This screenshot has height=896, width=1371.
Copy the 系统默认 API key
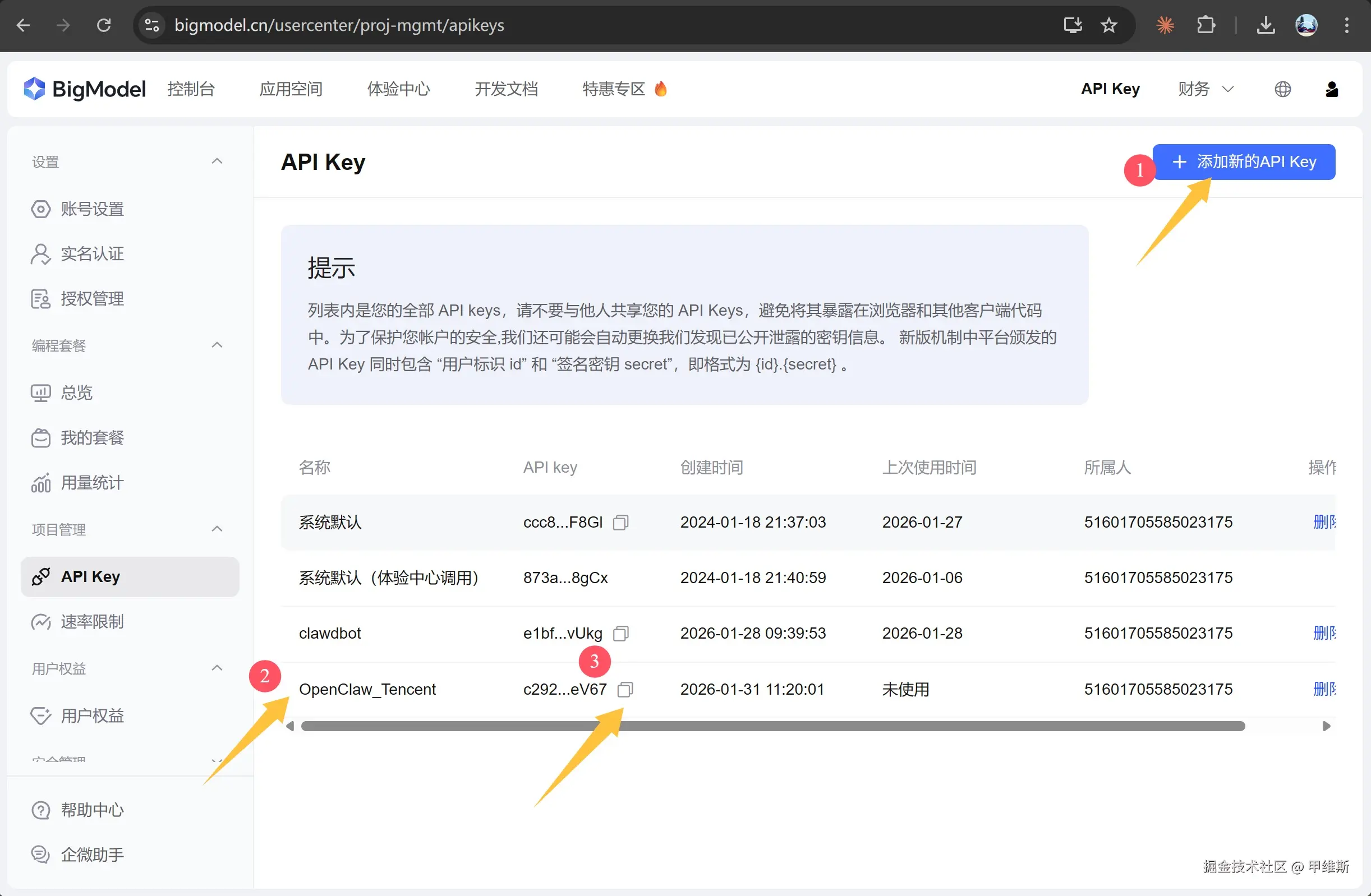[x=620, y=522]
